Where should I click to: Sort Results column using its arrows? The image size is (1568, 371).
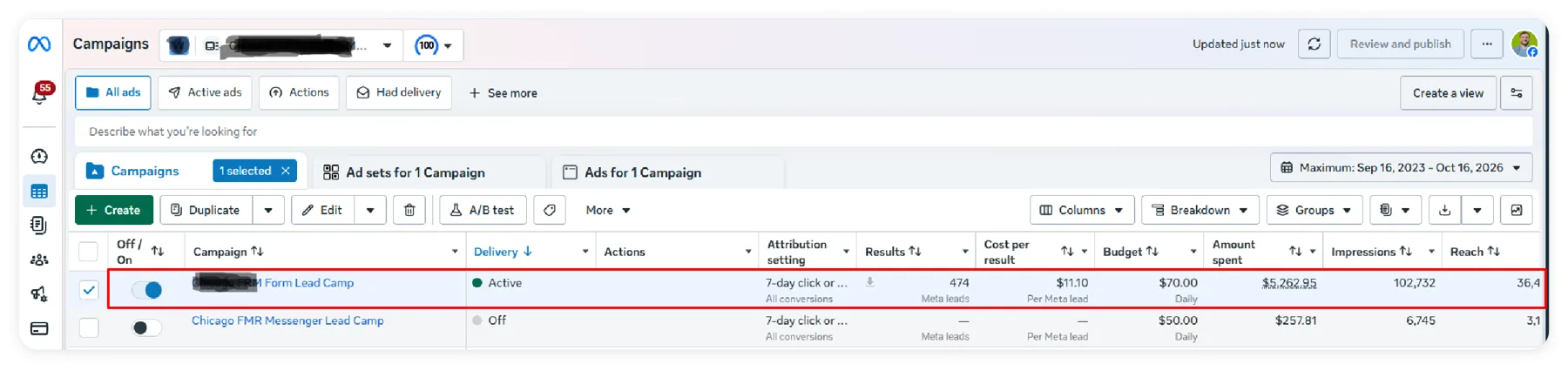pyautogui.click(x=915, y=251)
